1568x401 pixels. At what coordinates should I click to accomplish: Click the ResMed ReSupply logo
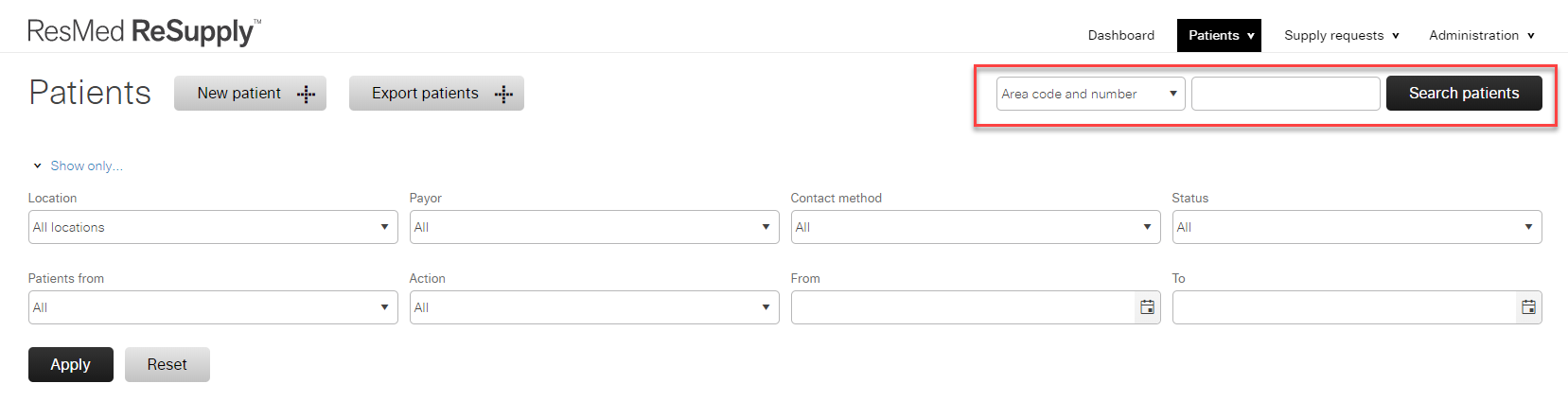point(144,31)
